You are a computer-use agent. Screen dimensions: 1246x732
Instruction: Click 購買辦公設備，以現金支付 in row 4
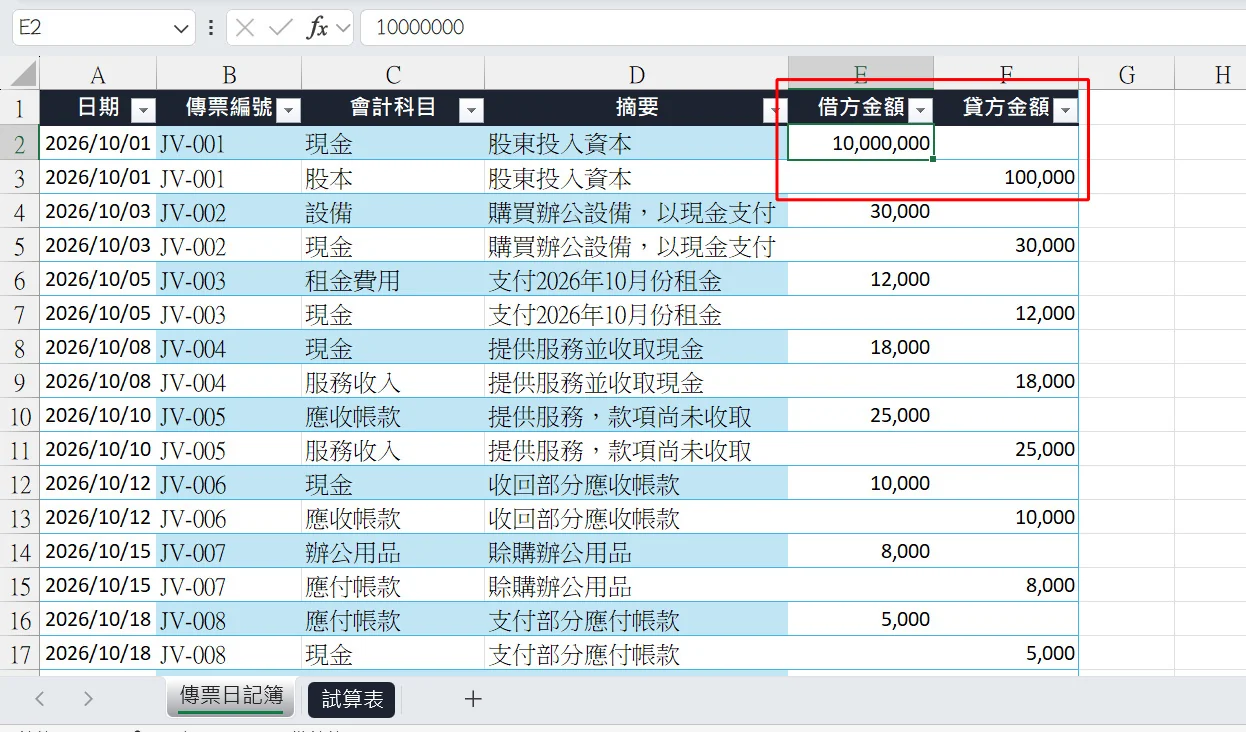[x=637, y=212]
